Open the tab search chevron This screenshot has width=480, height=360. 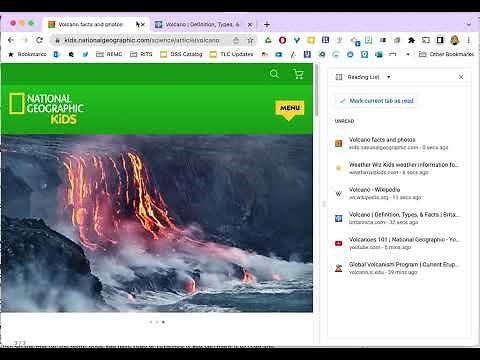click(469, 24)
